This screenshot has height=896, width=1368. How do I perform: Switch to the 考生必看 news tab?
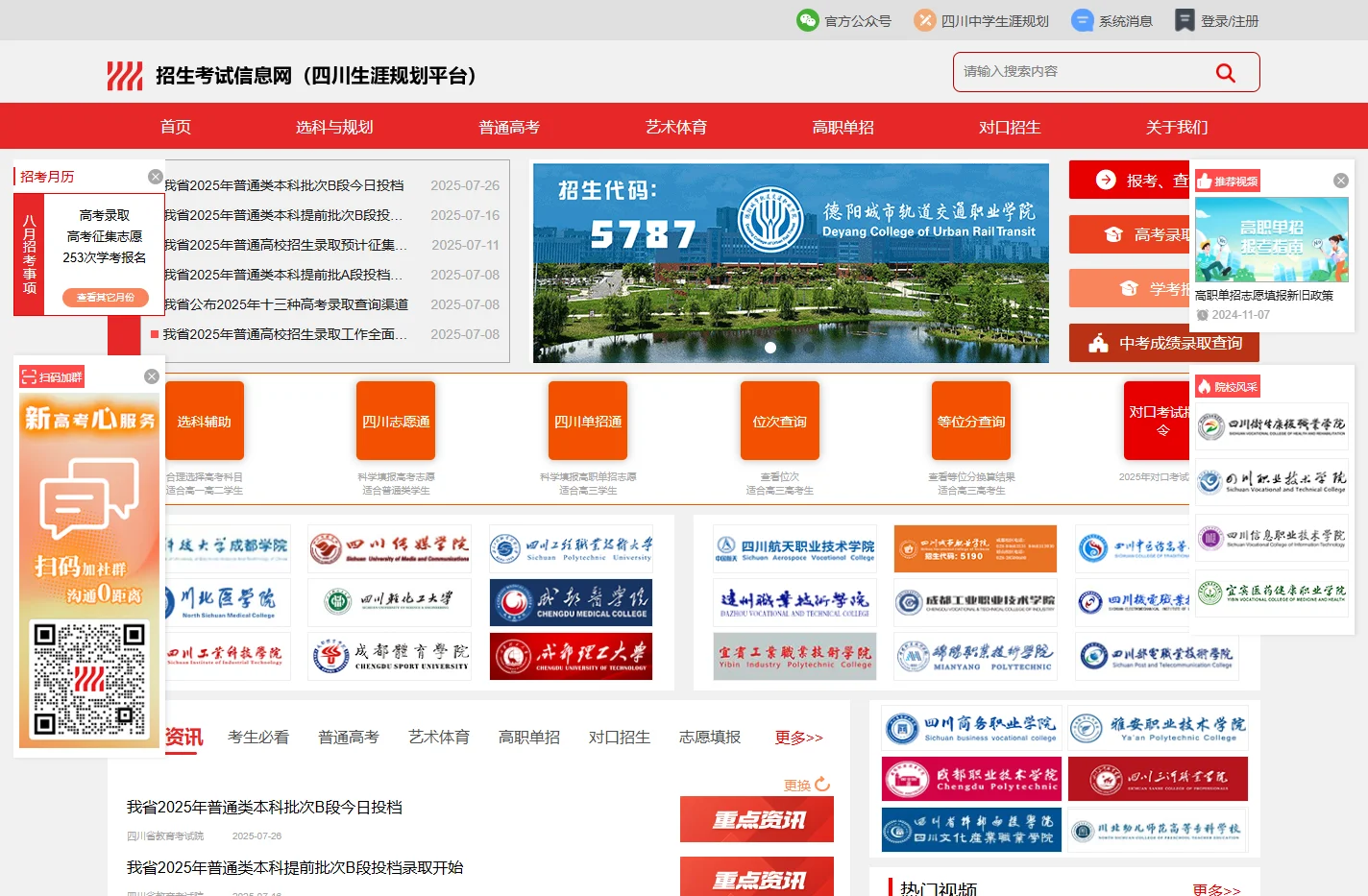pos(258,737)
